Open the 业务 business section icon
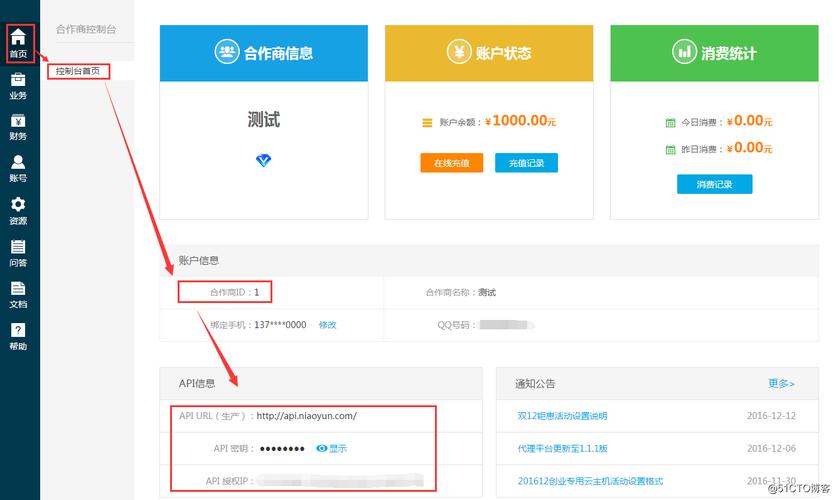The height and width of the screenshot is (500, 836). point(18,86)
